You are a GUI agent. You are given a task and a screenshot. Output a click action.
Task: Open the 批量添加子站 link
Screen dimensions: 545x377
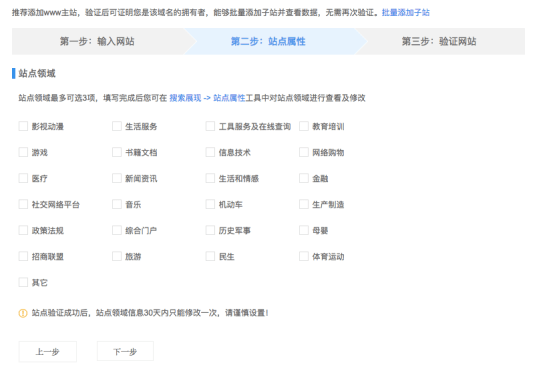406,13
